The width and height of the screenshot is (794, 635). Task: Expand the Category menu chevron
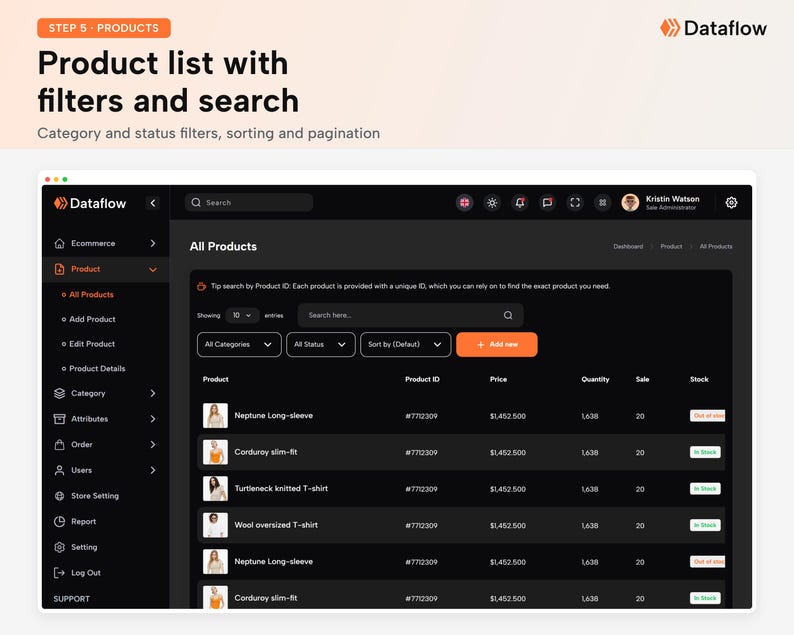(x=153, y=393)
